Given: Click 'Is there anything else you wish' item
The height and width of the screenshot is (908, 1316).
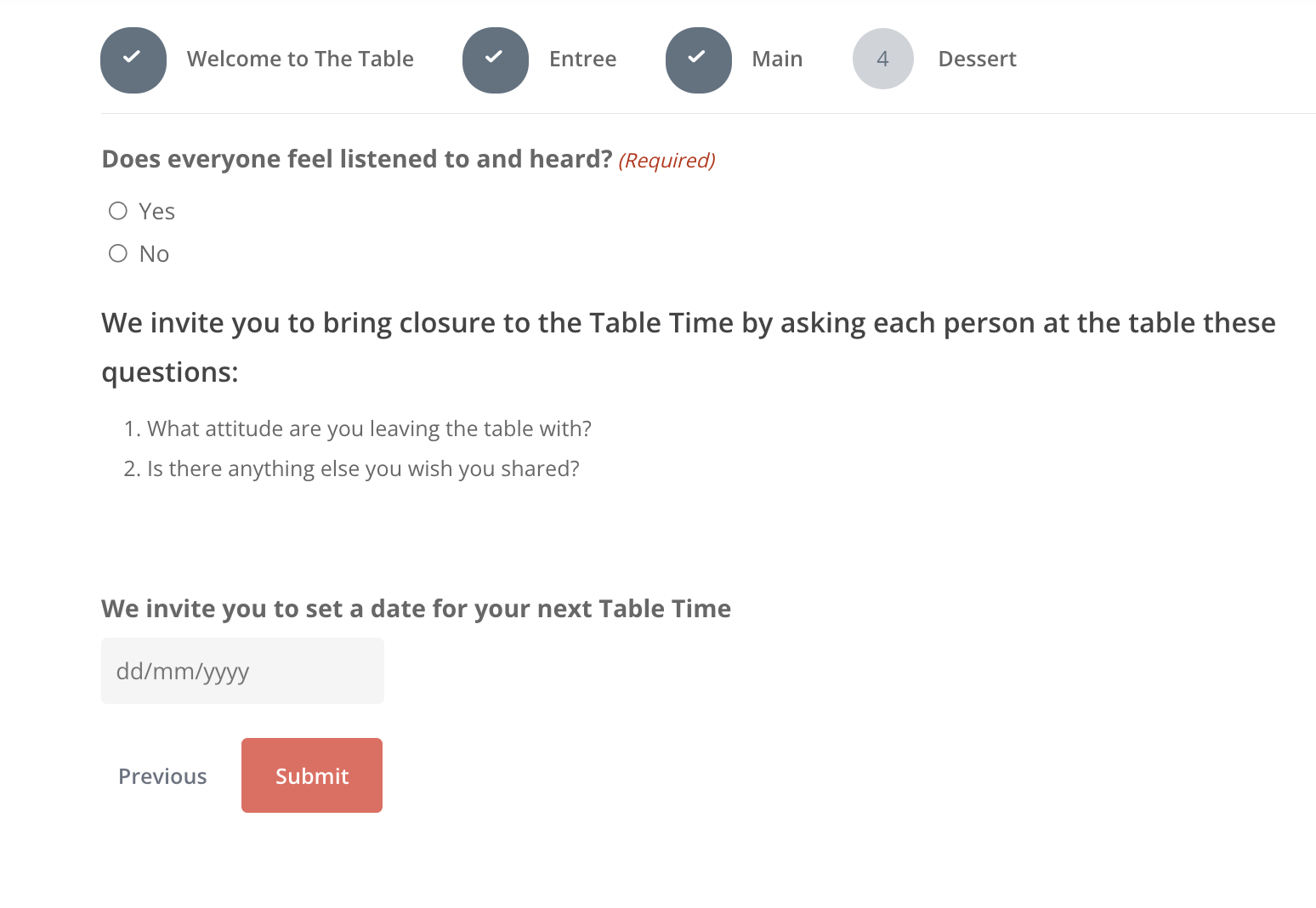Looking at the screenshot, I should click(362, 468).
